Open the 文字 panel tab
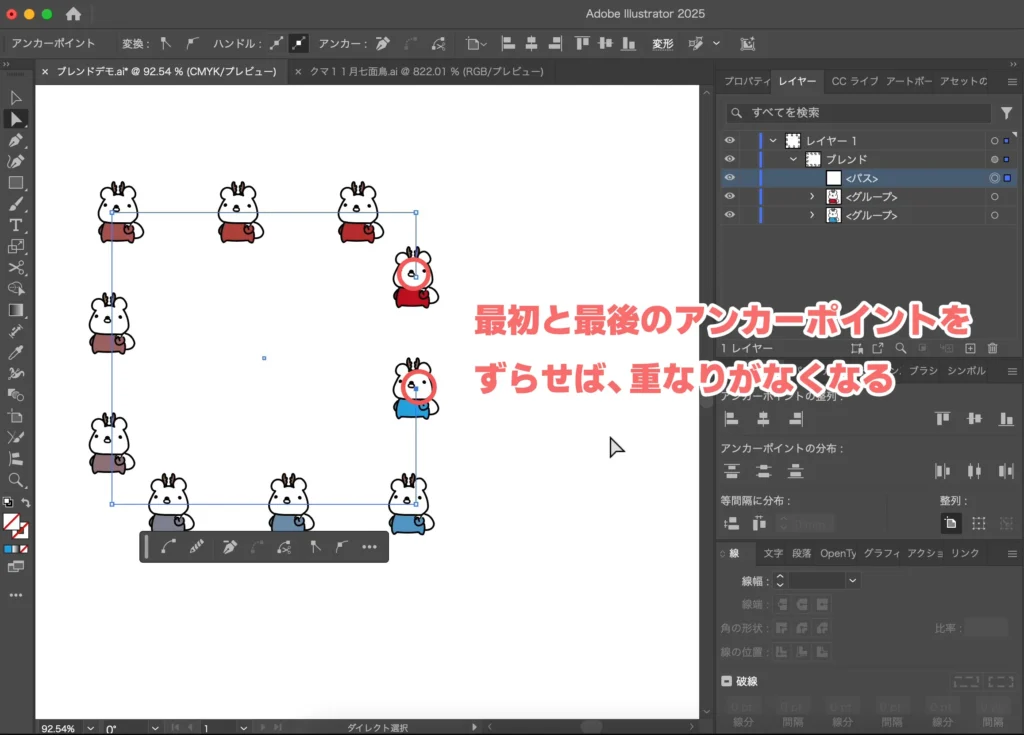The width and height of the screenshot is (1024, 735). tap(775, 552)
